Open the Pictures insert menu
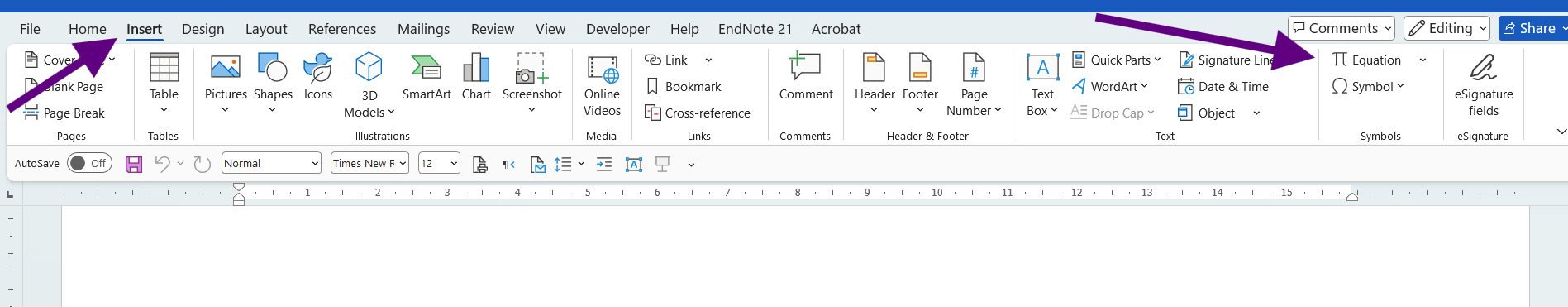 coord(226,83)
